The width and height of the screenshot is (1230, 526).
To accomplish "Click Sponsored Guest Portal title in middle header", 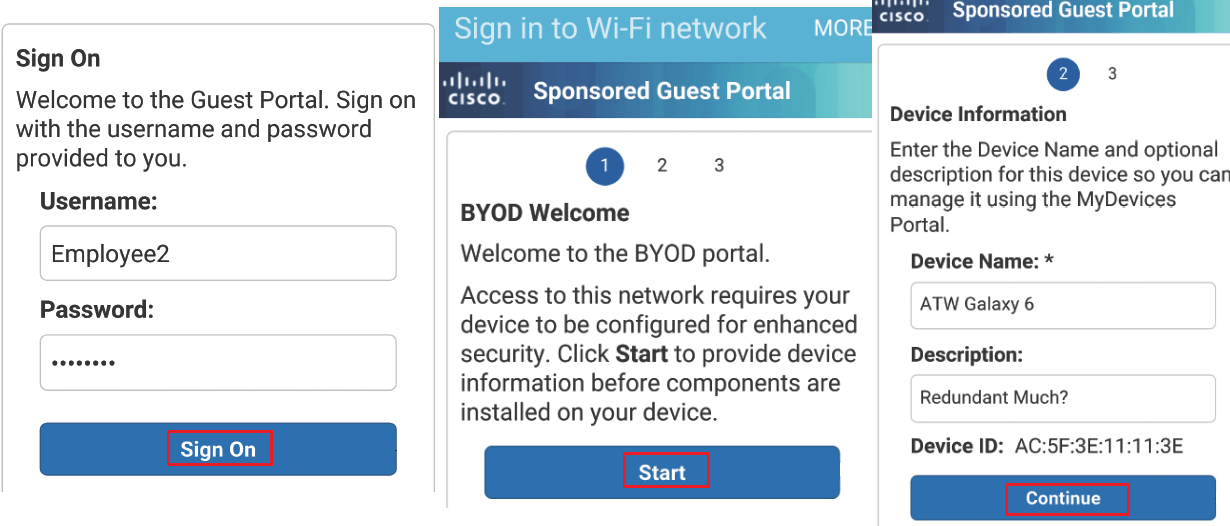I will pos(662,91).
